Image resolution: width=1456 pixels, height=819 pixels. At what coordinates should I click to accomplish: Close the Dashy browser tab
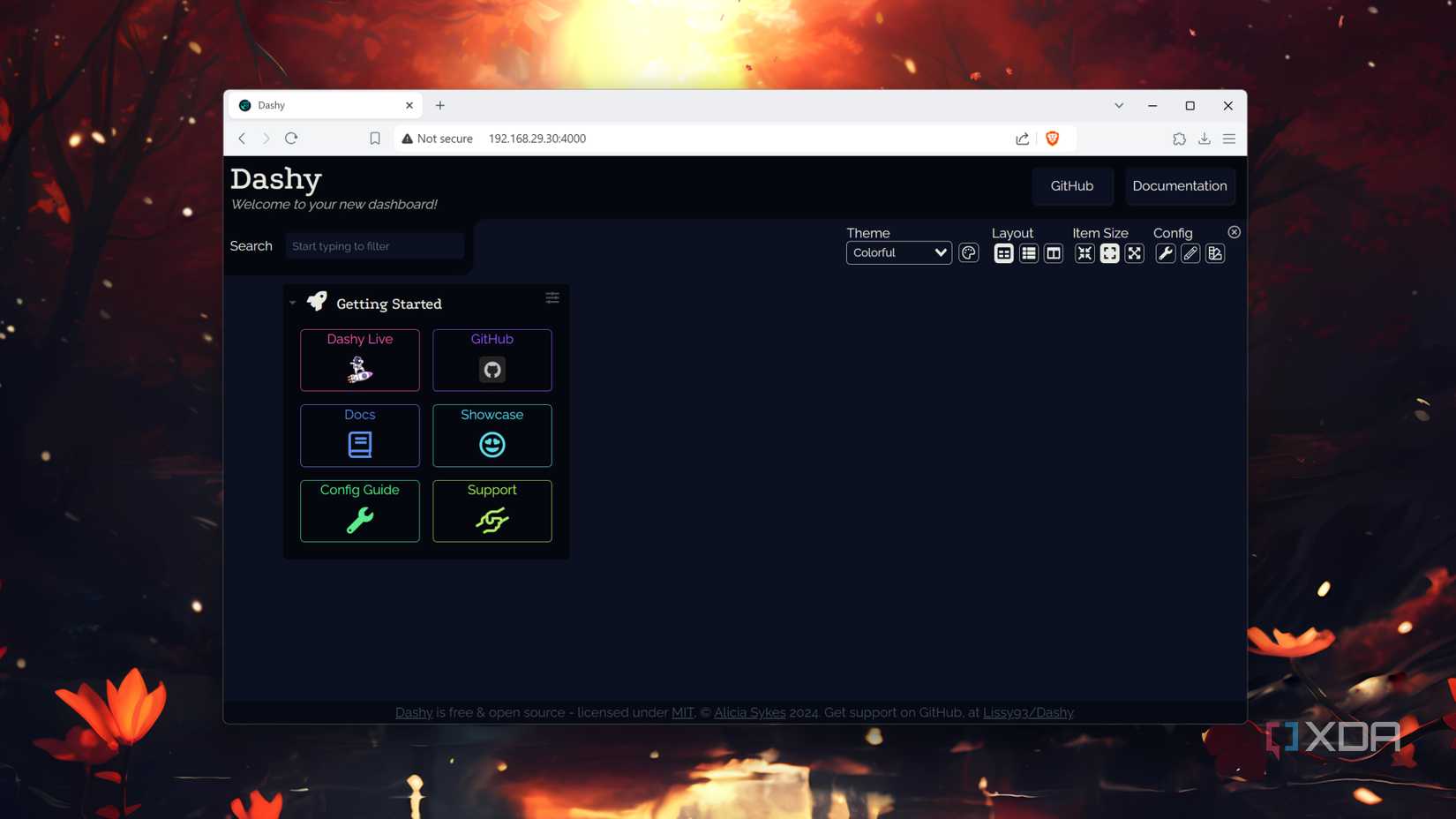409,105
